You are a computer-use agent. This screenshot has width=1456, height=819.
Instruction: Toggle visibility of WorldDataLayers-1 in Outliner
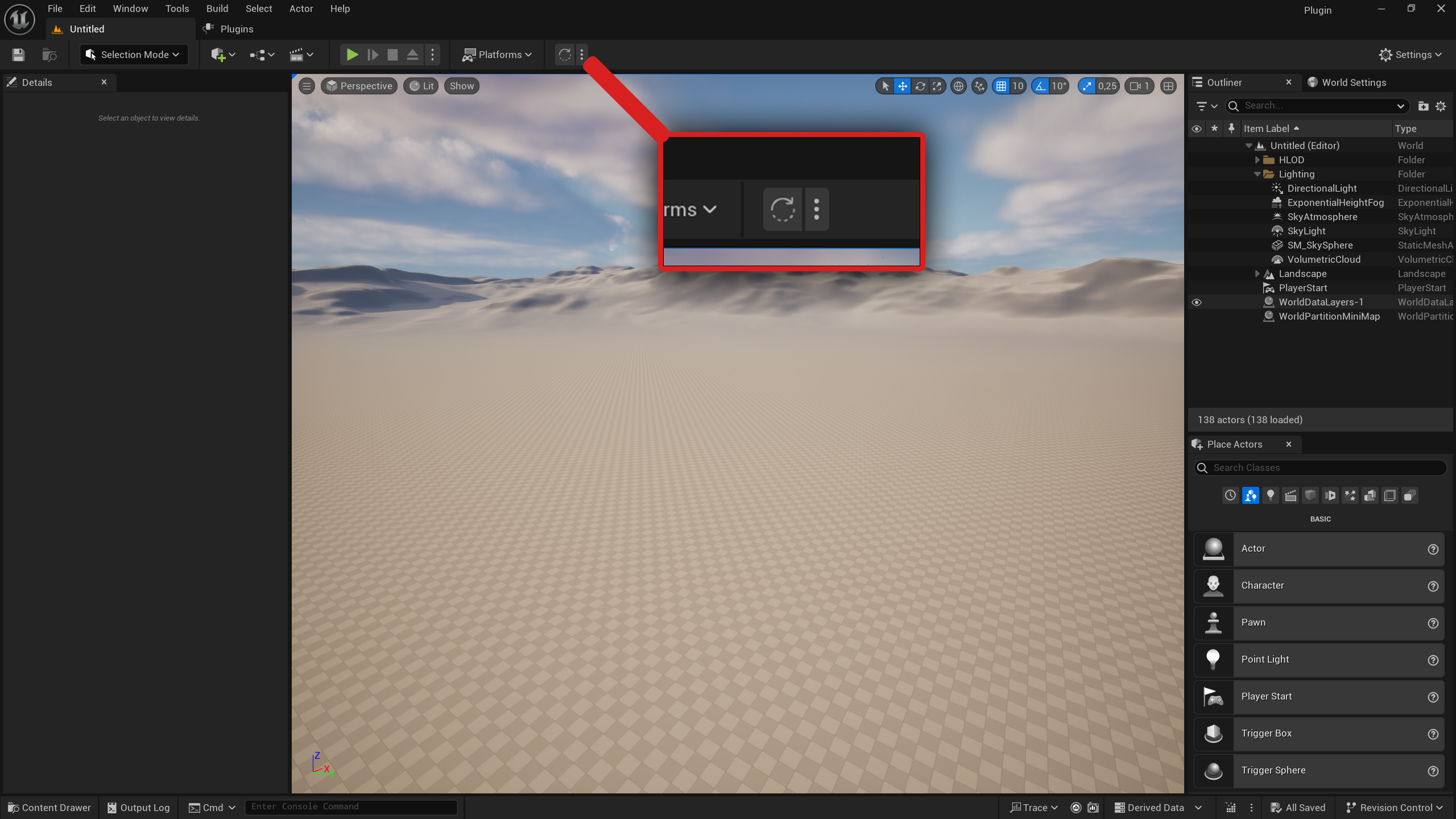pos(1197,302)
